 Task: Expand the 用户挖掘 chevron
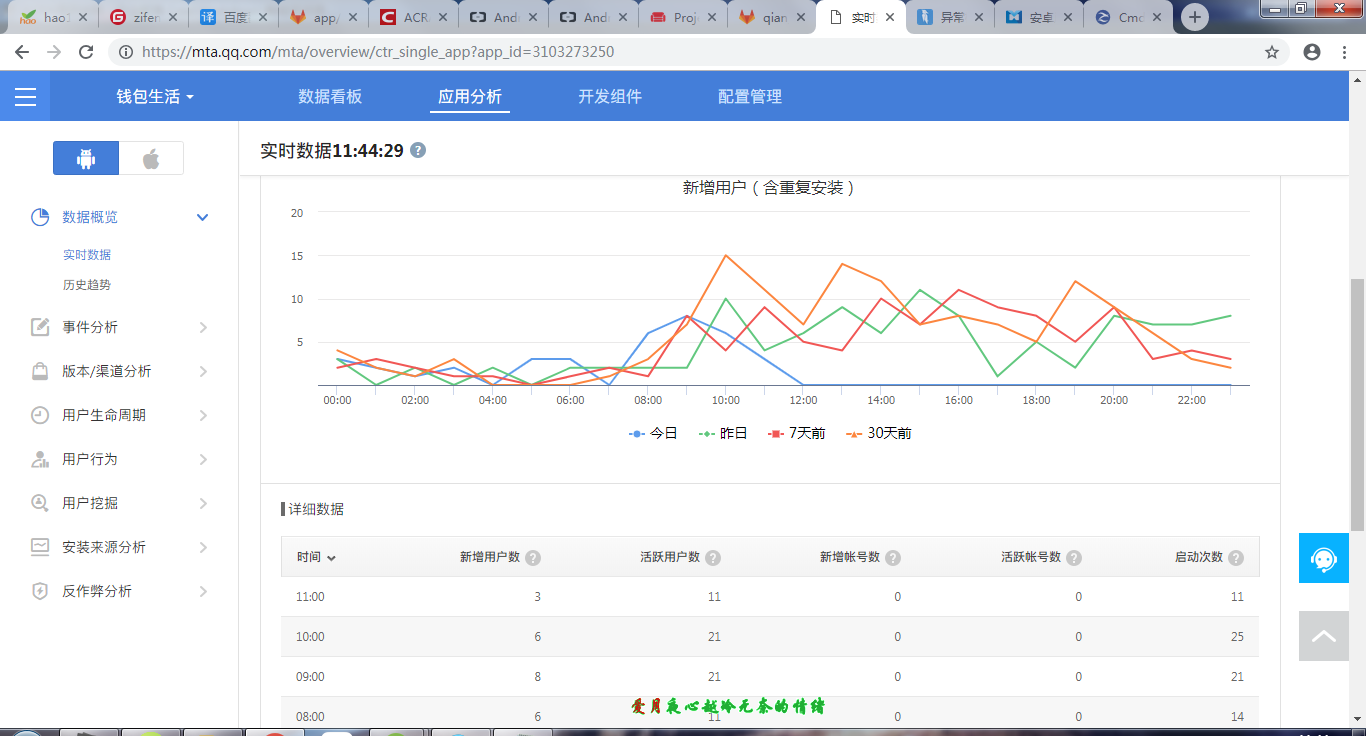[x=203, y=503]
